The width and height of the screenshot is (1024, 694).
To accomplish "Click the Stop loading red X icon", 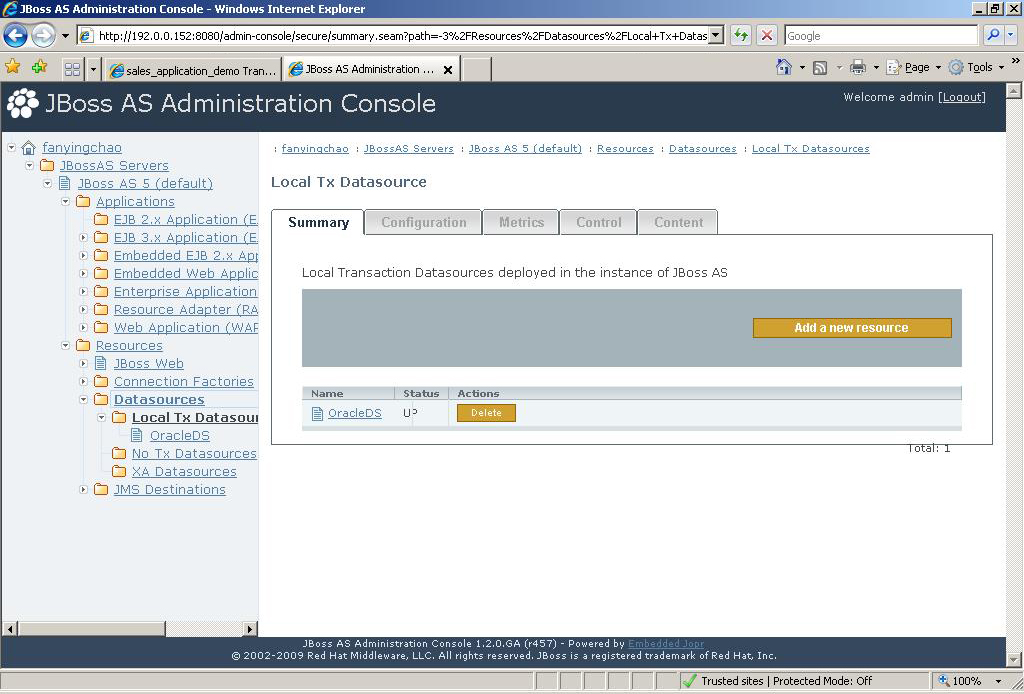I will coord(767,35).
